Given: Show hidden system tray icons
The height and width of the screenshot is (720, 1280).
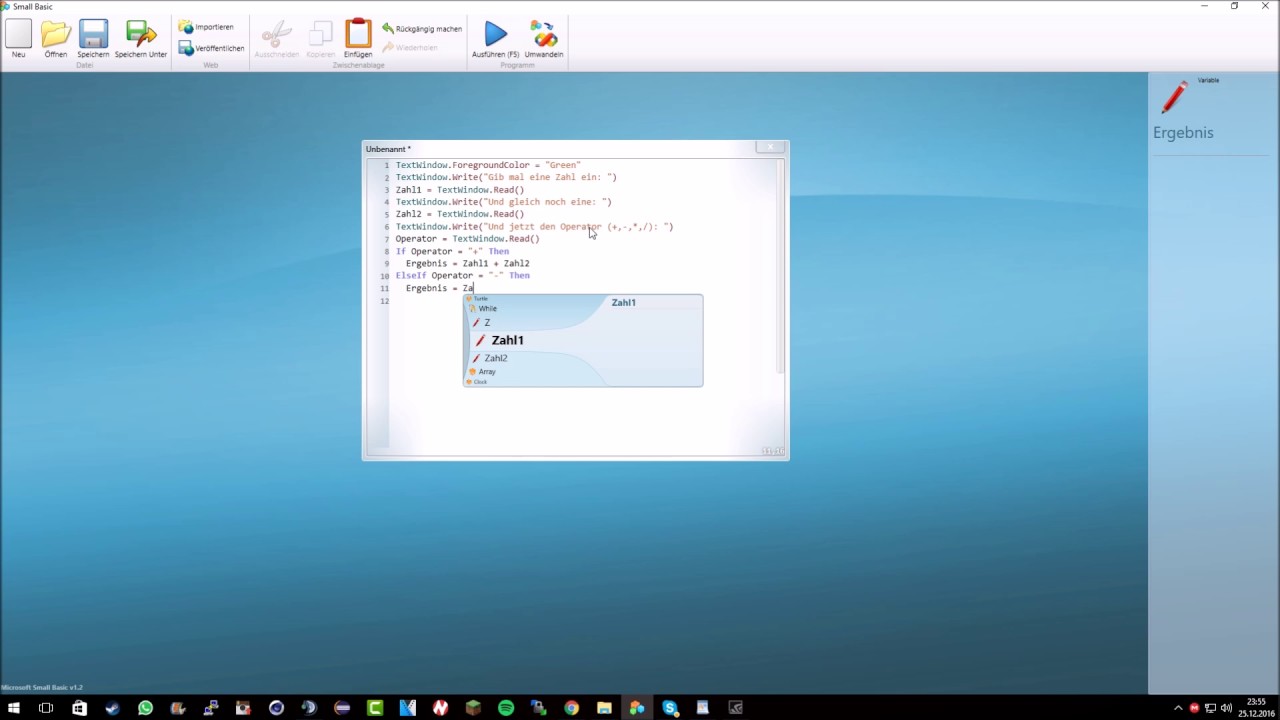Looking at the screenshot, I should pos(1178,708).
